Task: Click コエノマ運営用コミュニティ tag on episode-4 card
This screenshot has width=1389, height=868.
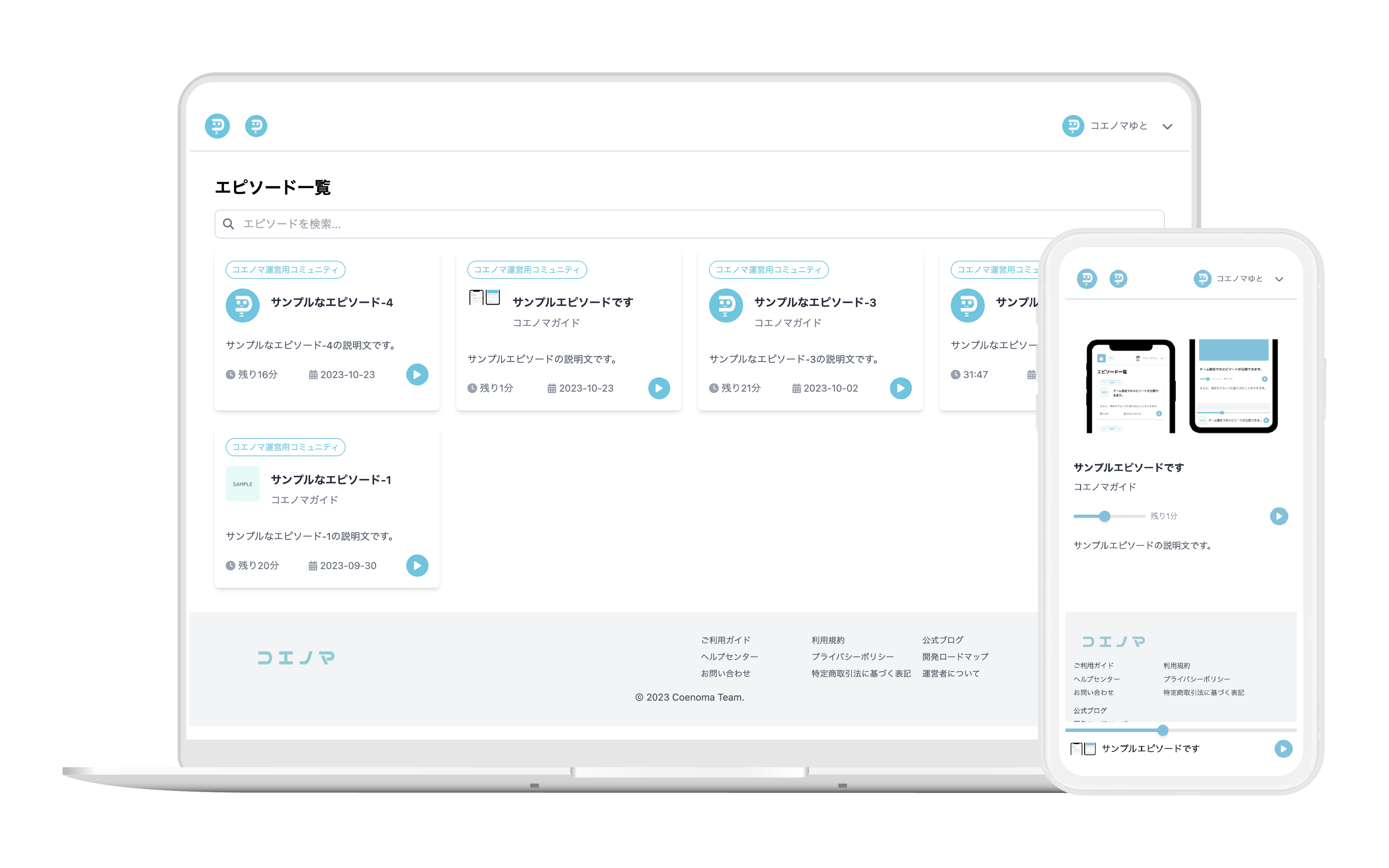Action: point(285,270)
